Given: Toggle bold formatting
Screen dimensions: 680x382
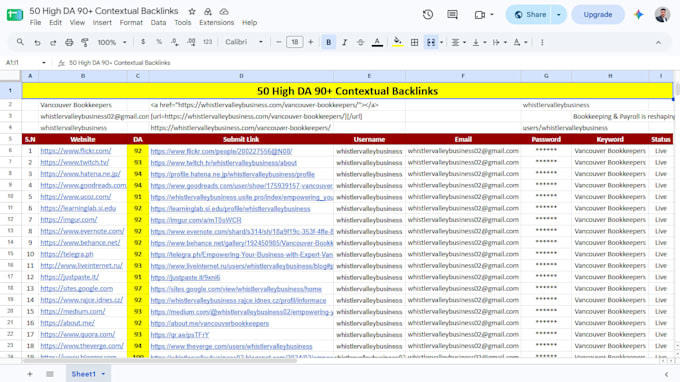Looking at the screenshot, I should tap(328, 42).
